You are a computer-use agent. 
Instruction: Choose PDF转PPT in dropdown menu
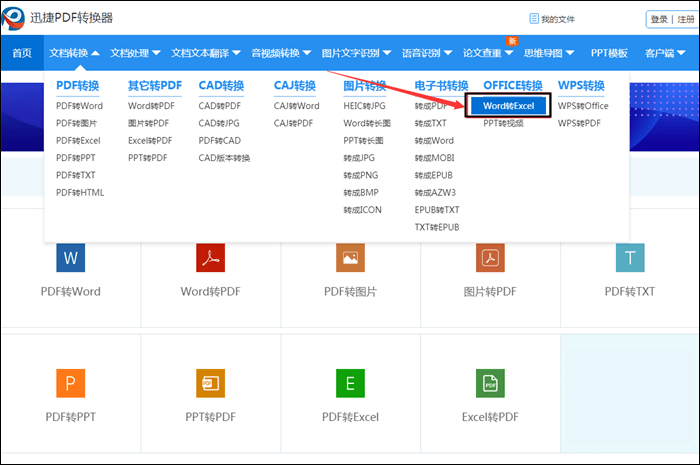click(x=75, y=158)
